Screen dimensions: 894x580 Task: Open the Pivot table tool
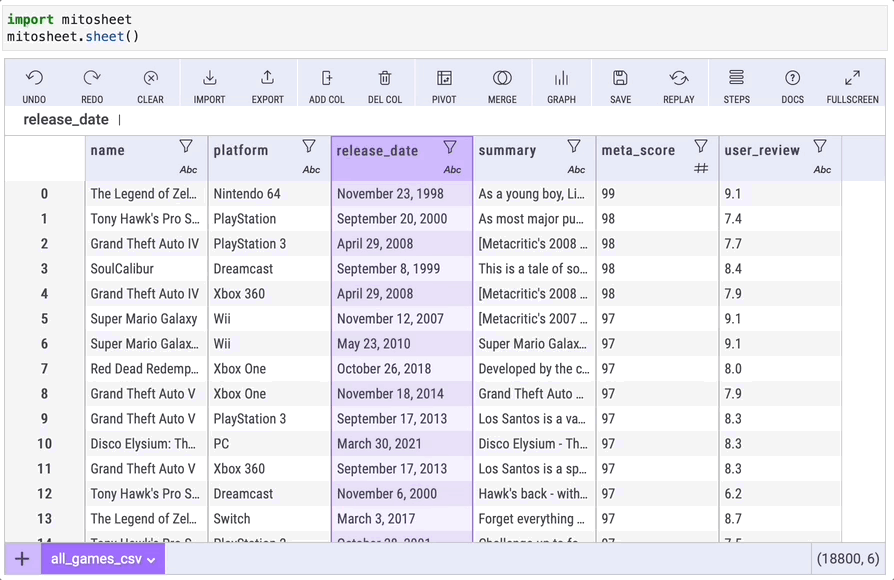tap(444, 85)
